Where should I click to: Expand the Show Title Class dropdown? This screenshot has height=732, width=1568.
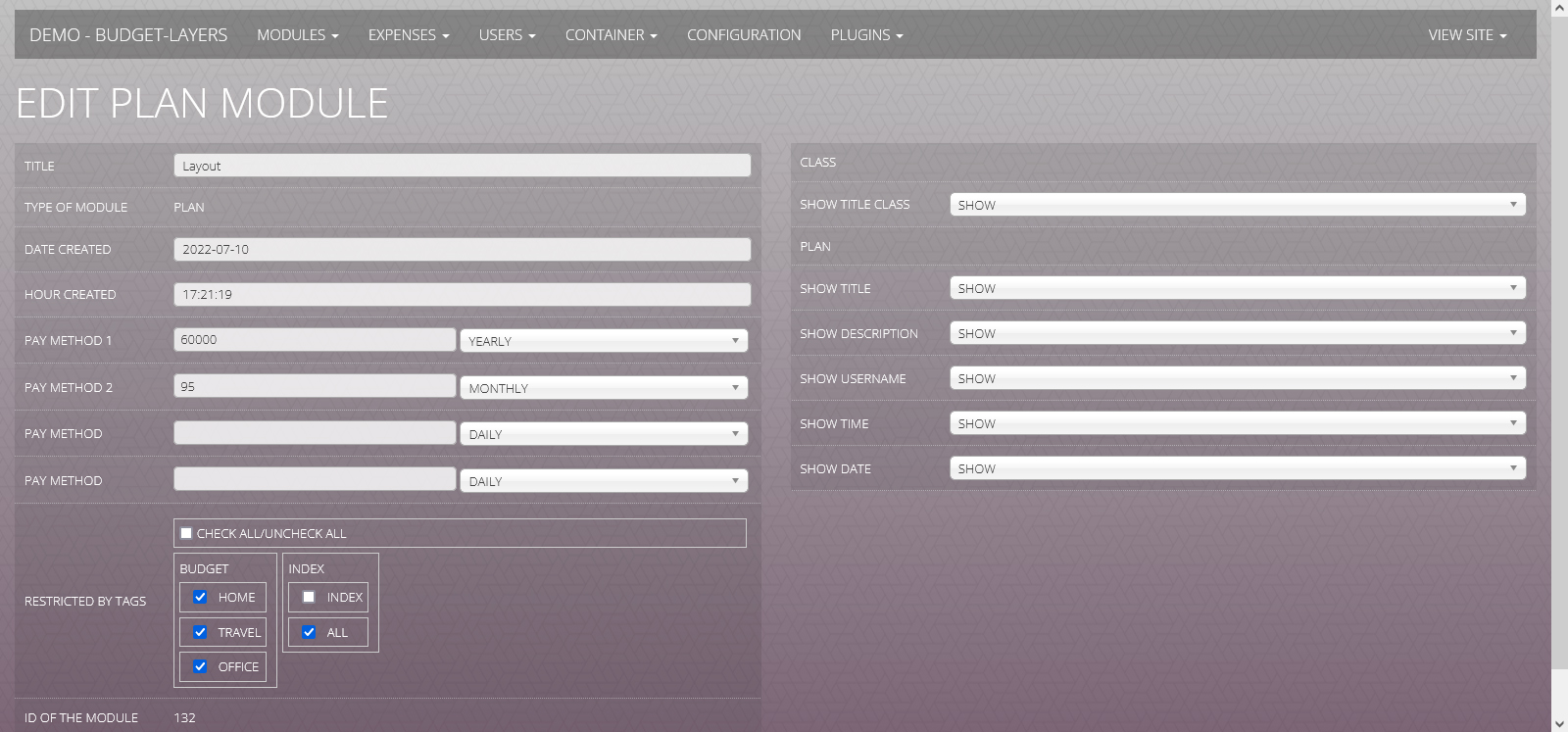click(x=1237, y=205)
